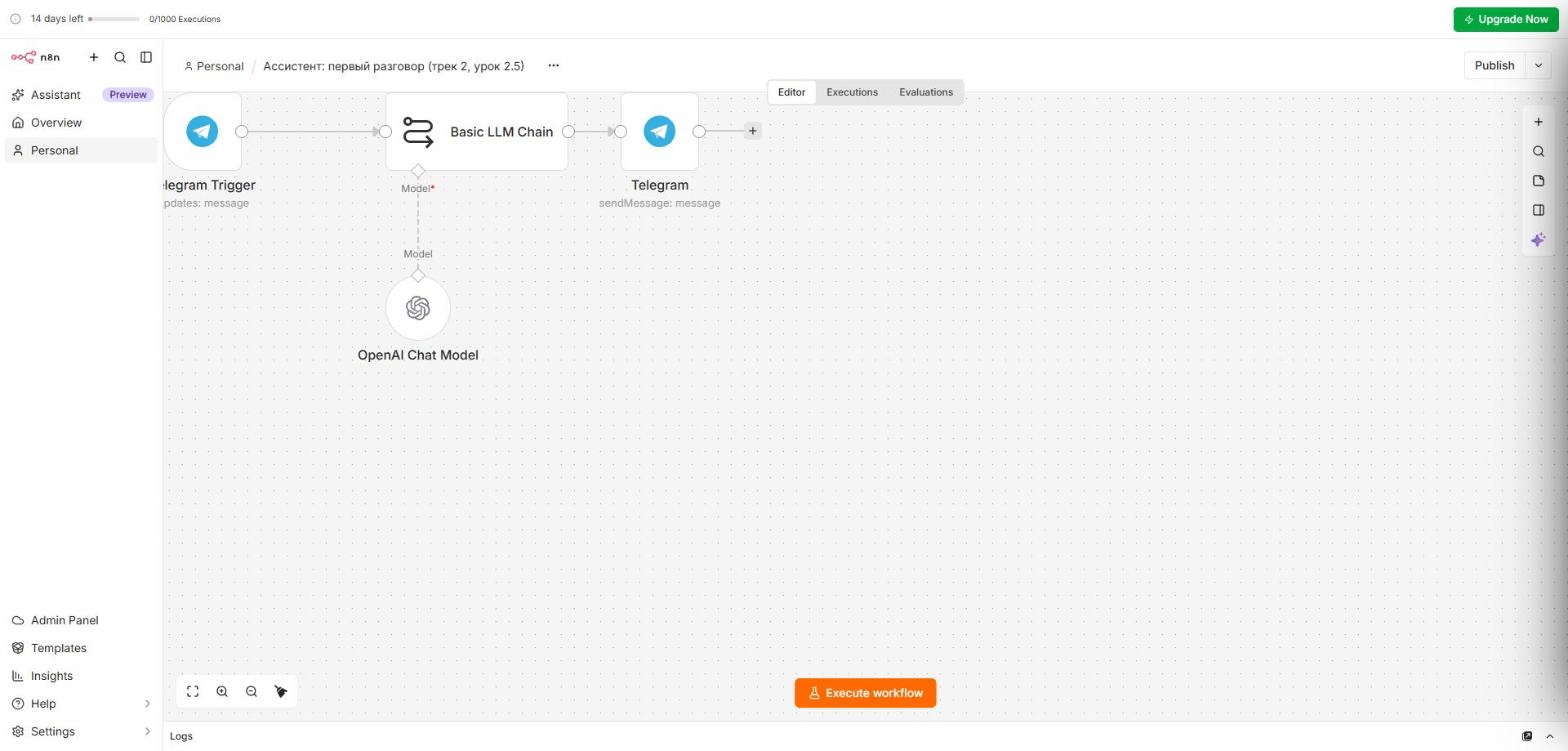Switch to the Editor tab

click(x=791, y=92)
